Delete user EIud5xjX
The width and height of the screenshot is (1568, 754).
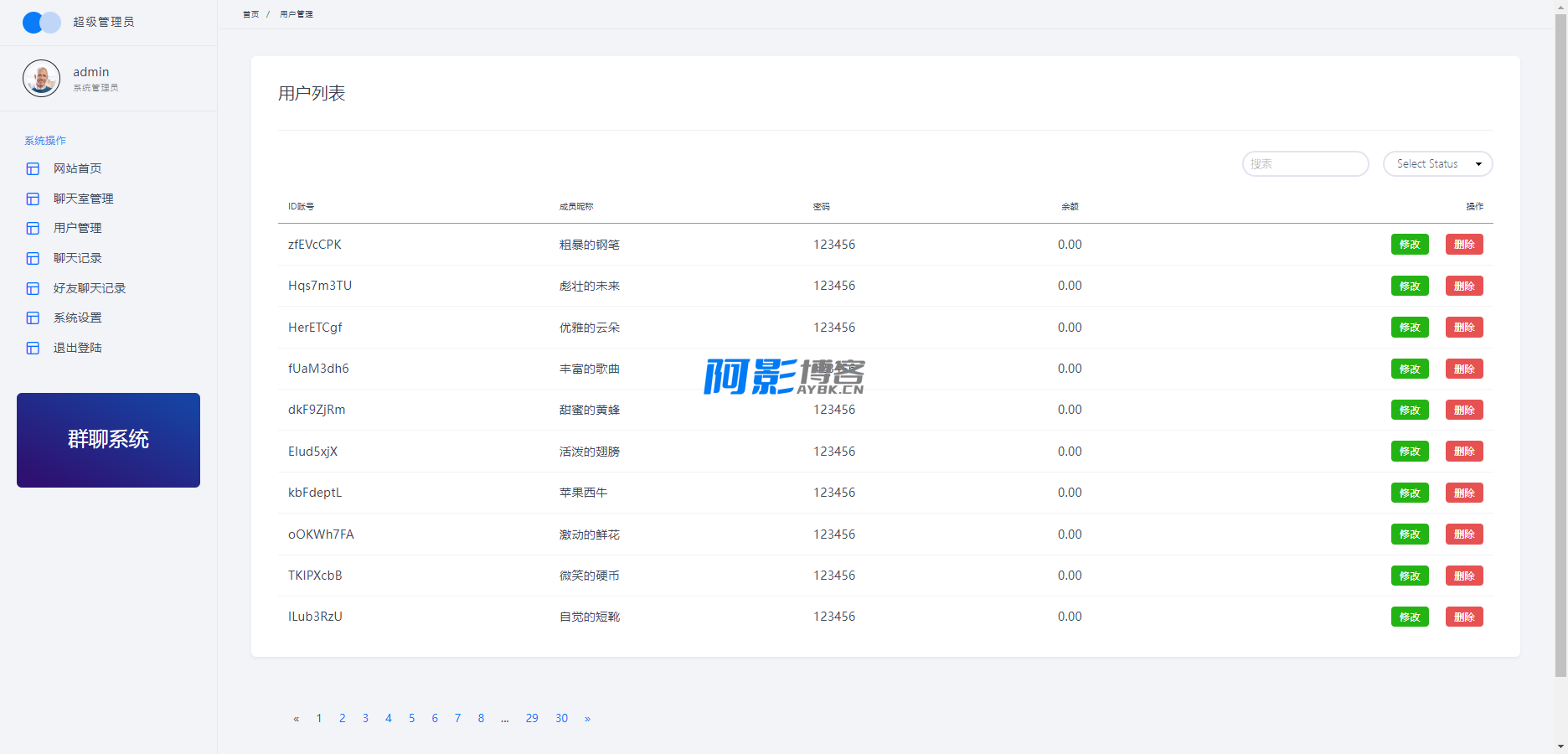tap(1464, 452)
